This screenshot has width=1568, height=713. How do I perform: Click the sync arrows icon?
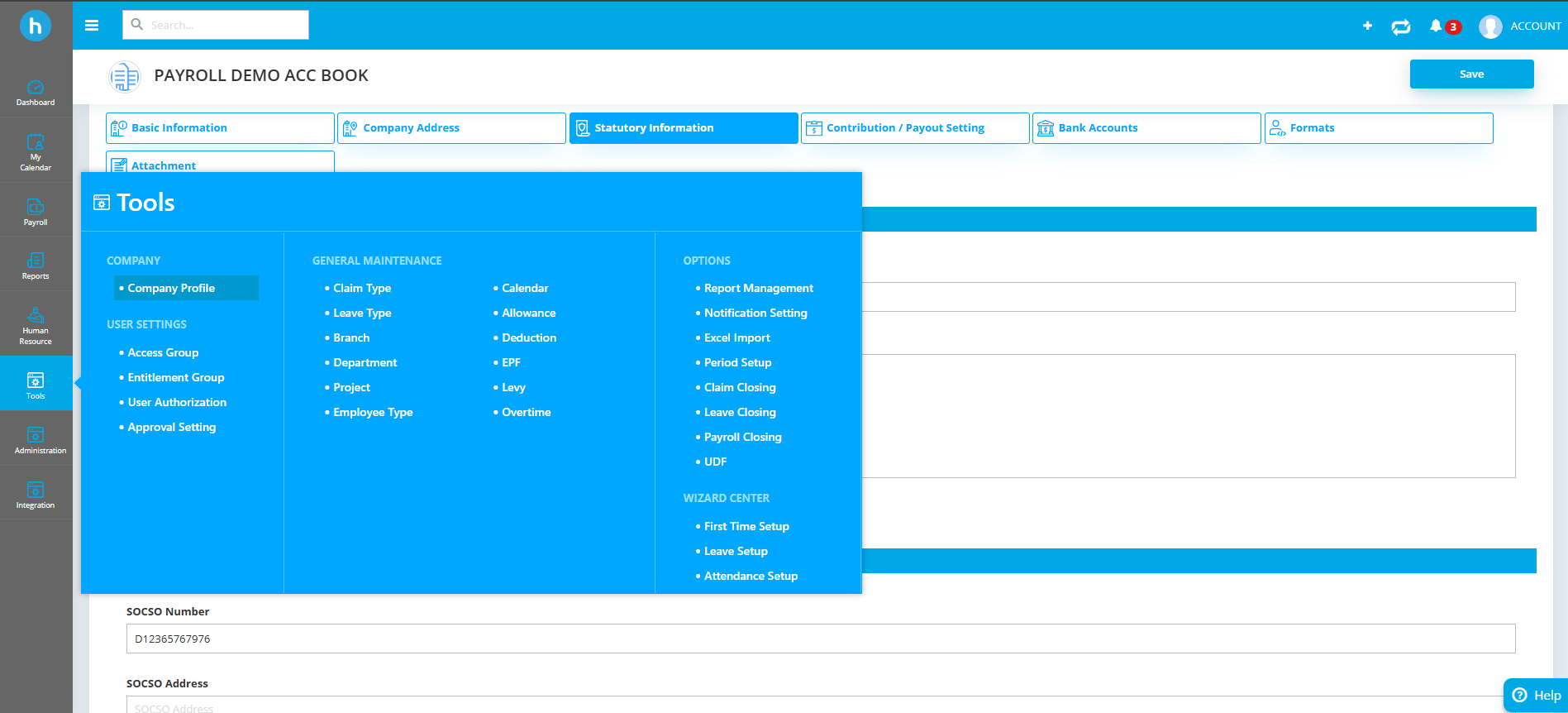(x=1401, y=26)
